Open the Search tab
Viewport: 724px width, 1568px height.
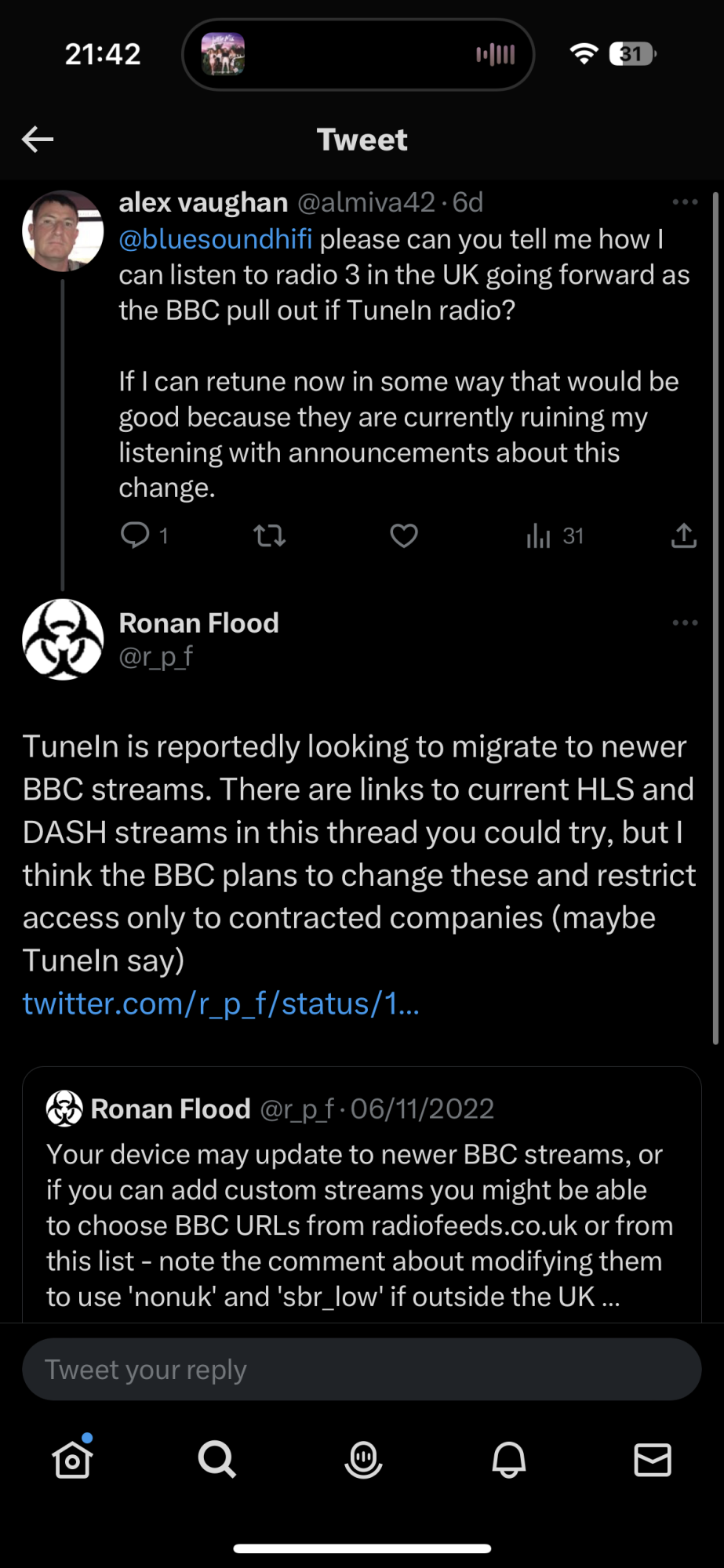point(217,1460)
